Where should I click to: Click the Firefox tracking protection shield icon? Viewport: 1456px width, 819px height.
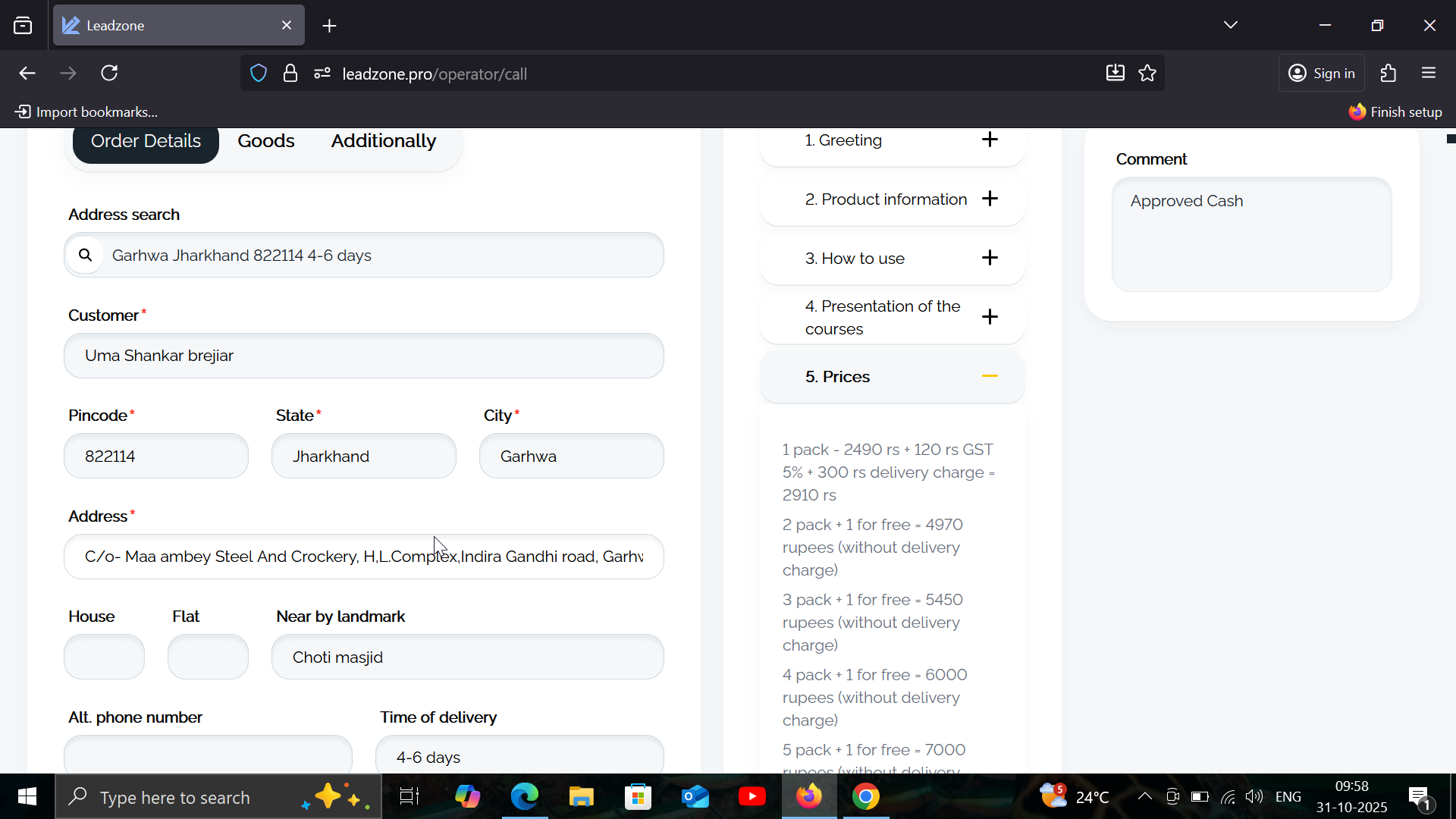pos(259,74)
